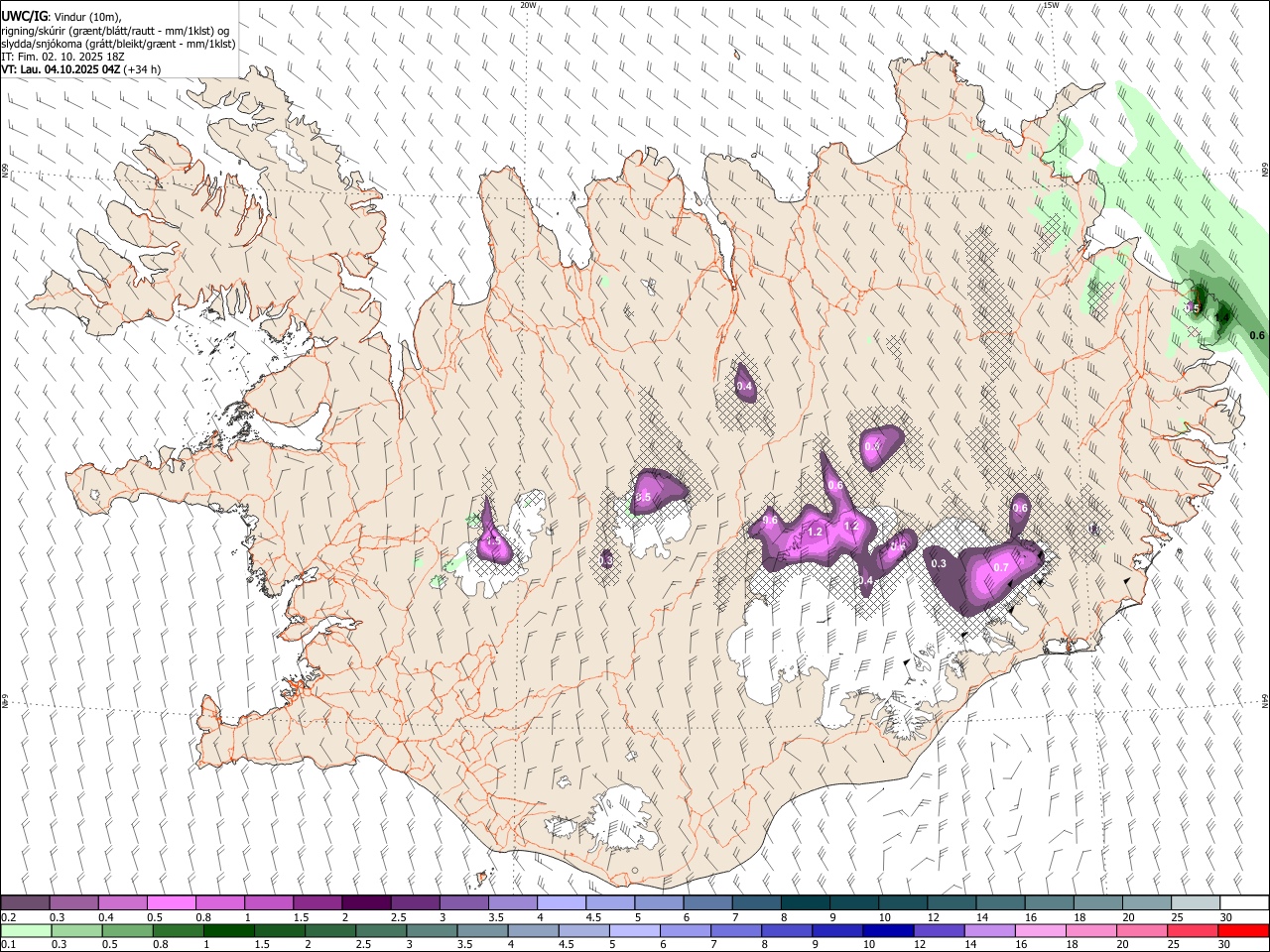Pick the darkest green rain swatch labeled 1
Screen dimensions: 1270x952
[229, 930]
